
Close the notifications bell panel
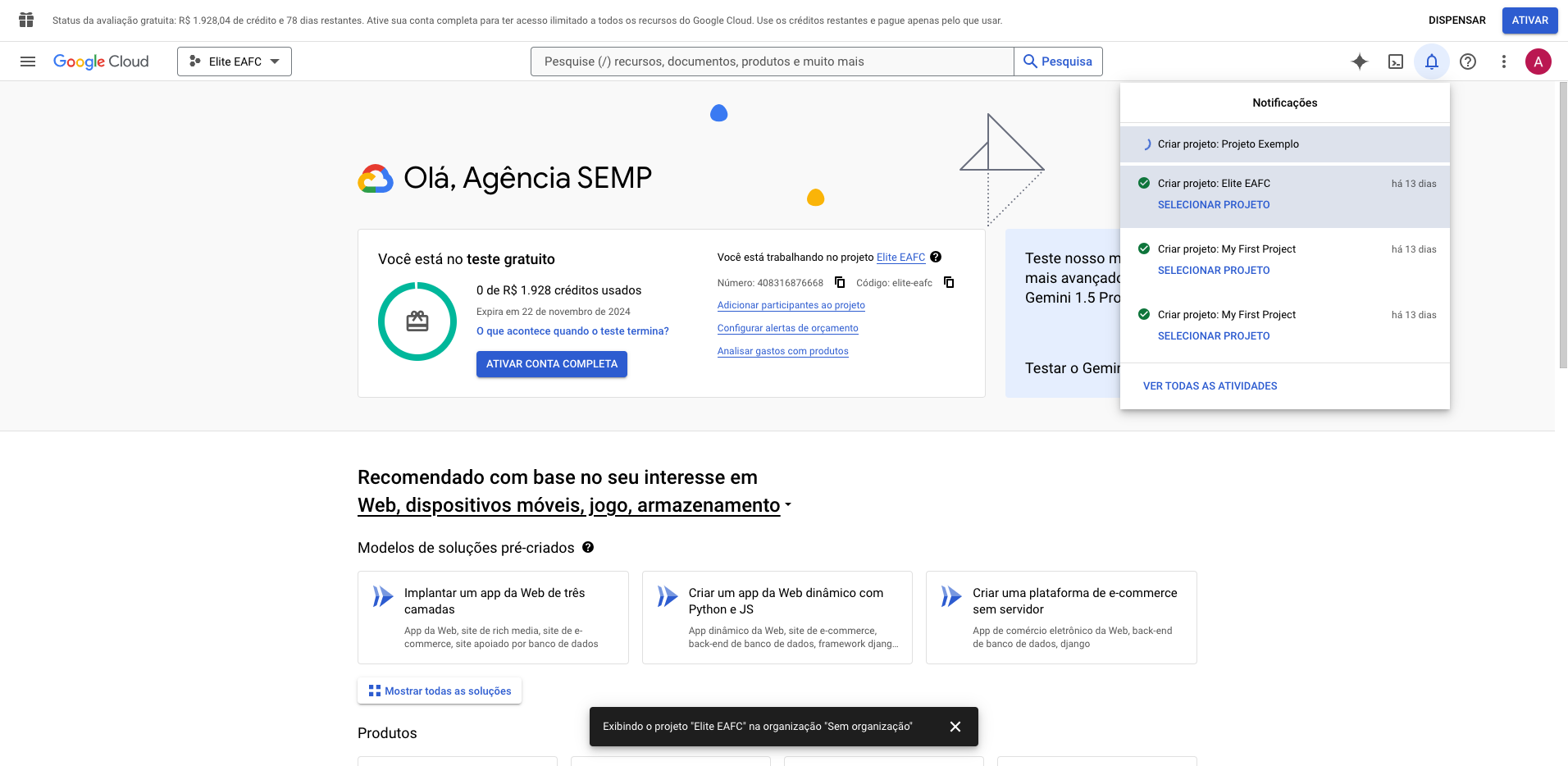pyautogui.click(x=1432, y=62)
